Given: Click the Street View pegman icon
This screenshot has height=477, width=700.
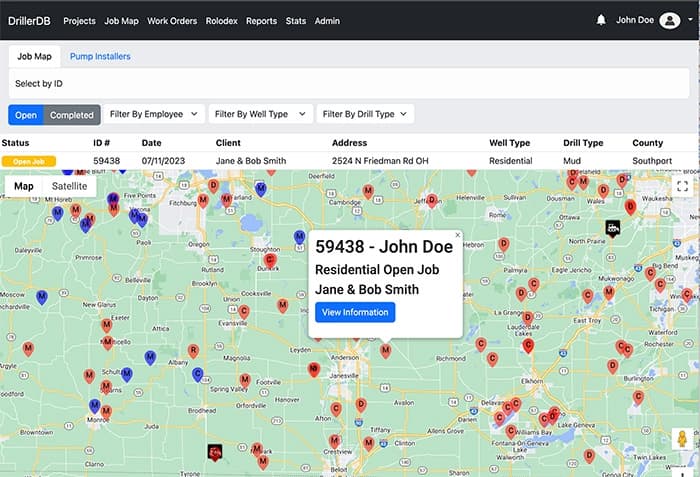Looking at the screenshot, I should [x=681, y=439].
